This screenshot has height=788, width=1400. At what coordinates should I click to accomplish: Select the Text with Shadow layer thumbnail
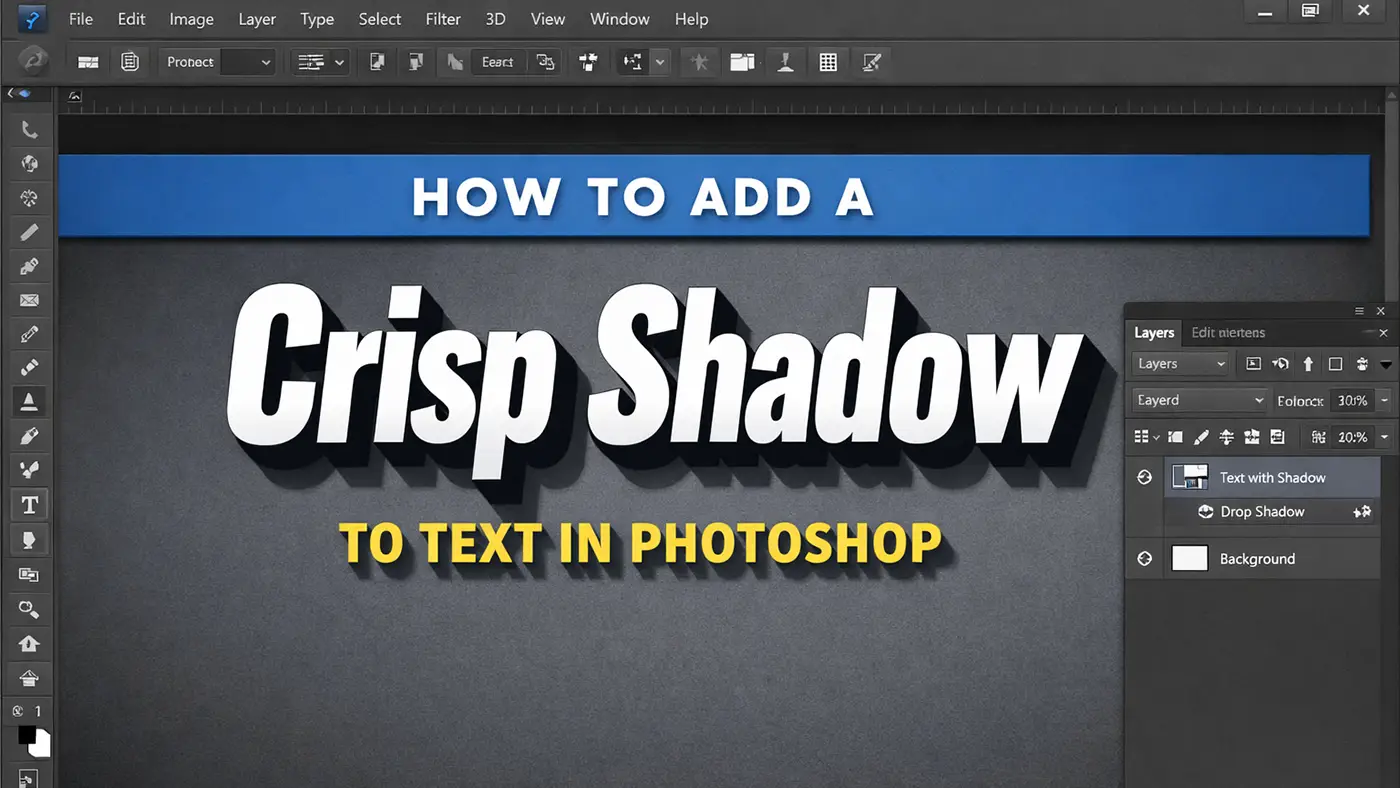point(1190,477)
